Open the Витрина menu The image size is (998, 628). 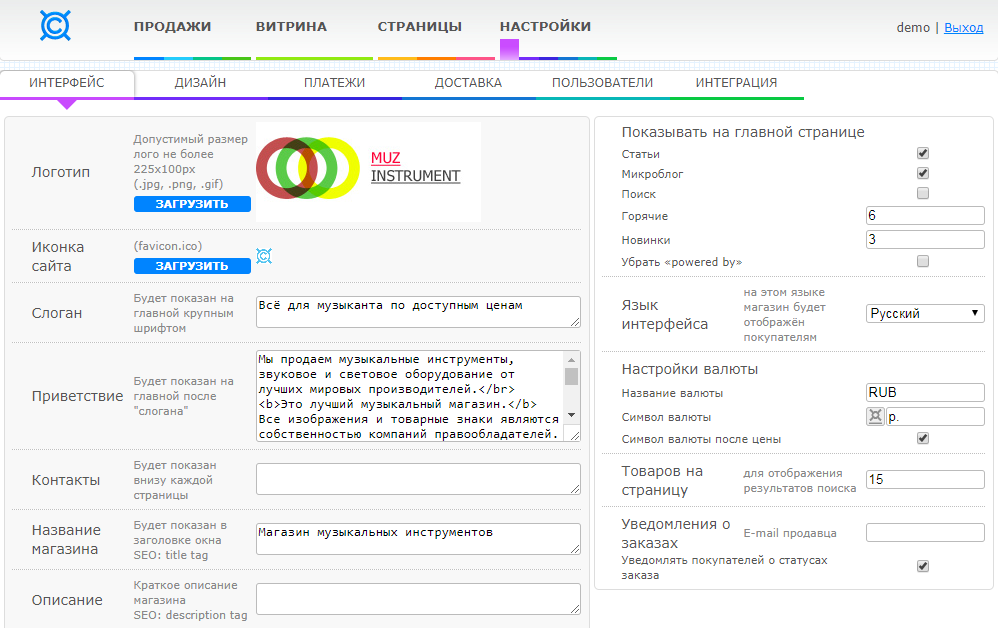[291, 27]
